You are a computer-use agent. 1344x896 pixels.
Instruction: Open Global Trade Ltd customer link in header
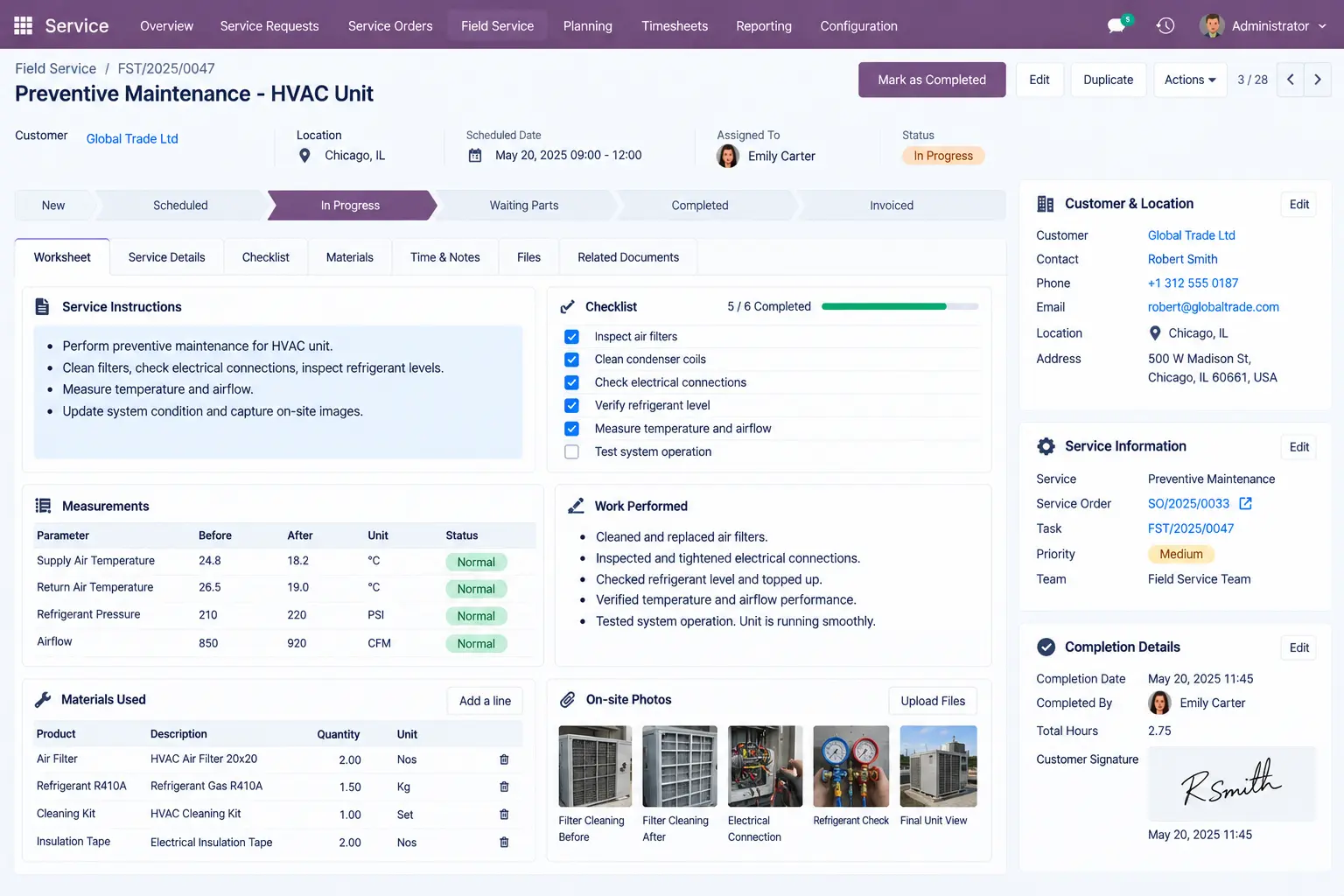pyautogui.click(x=132, y=138)
